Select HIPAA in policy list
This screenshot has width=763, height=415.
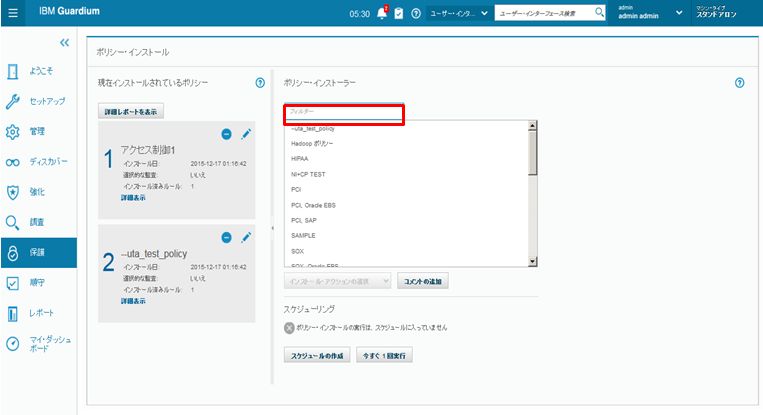[x=300, y=158]
